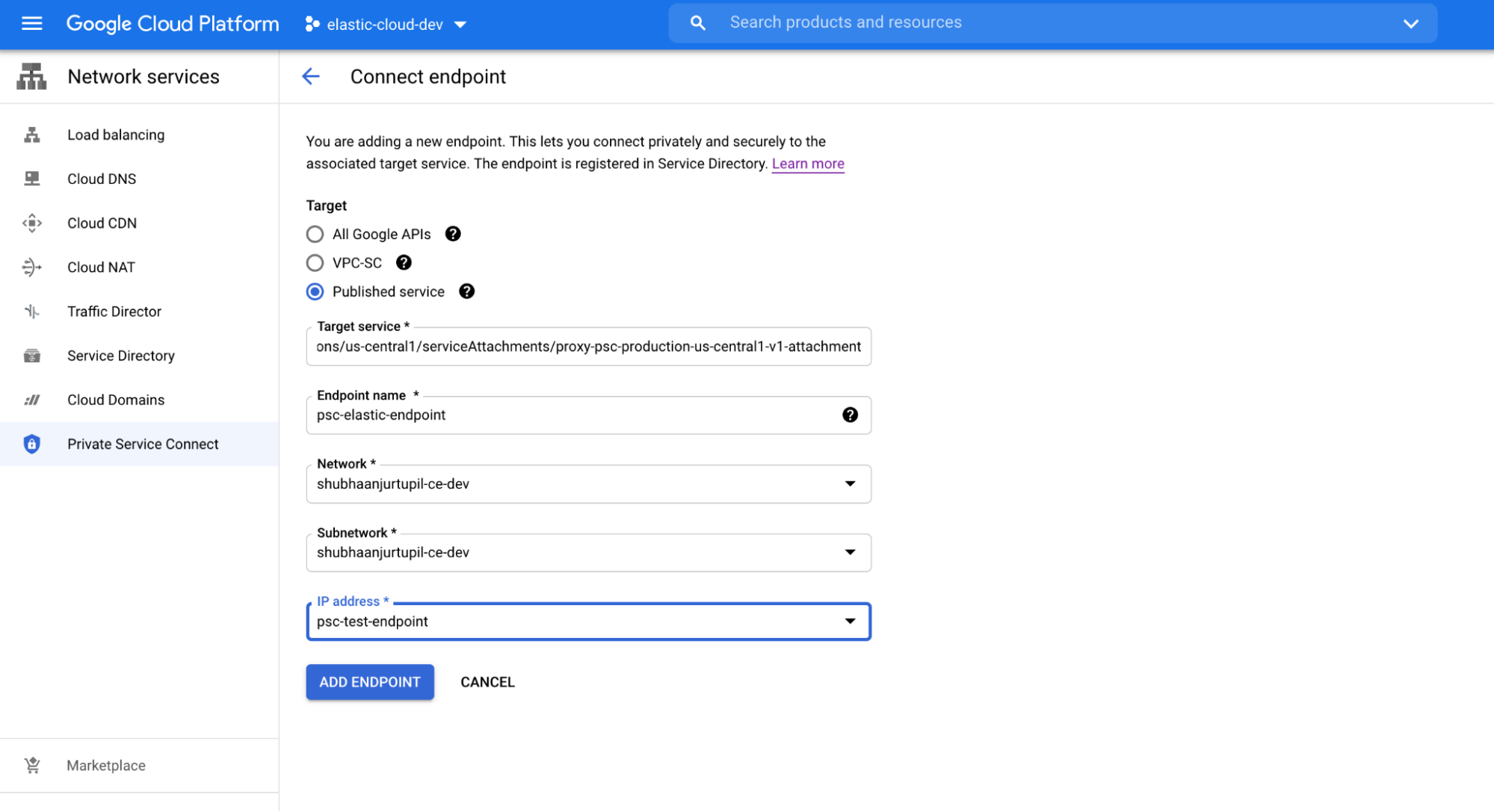Image resolution: width=1494 pixels, height=812 pixels.
Task: Click in the Target service field
Action: click(588, 347)
